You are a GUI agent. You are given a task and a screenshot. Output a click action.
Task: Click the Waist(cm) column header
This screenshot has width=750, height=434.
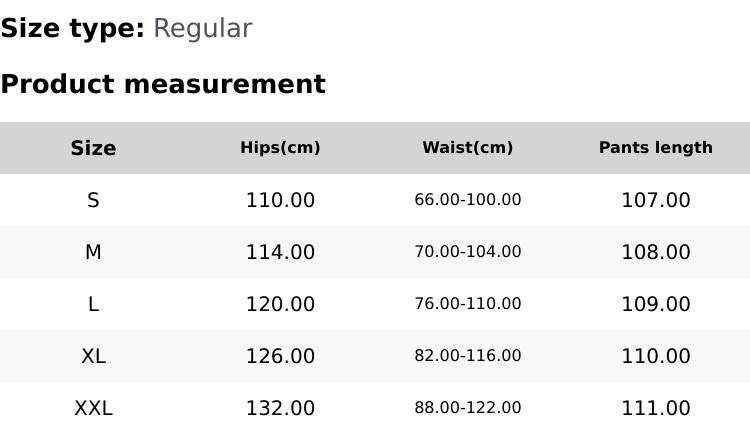point(467,148)
